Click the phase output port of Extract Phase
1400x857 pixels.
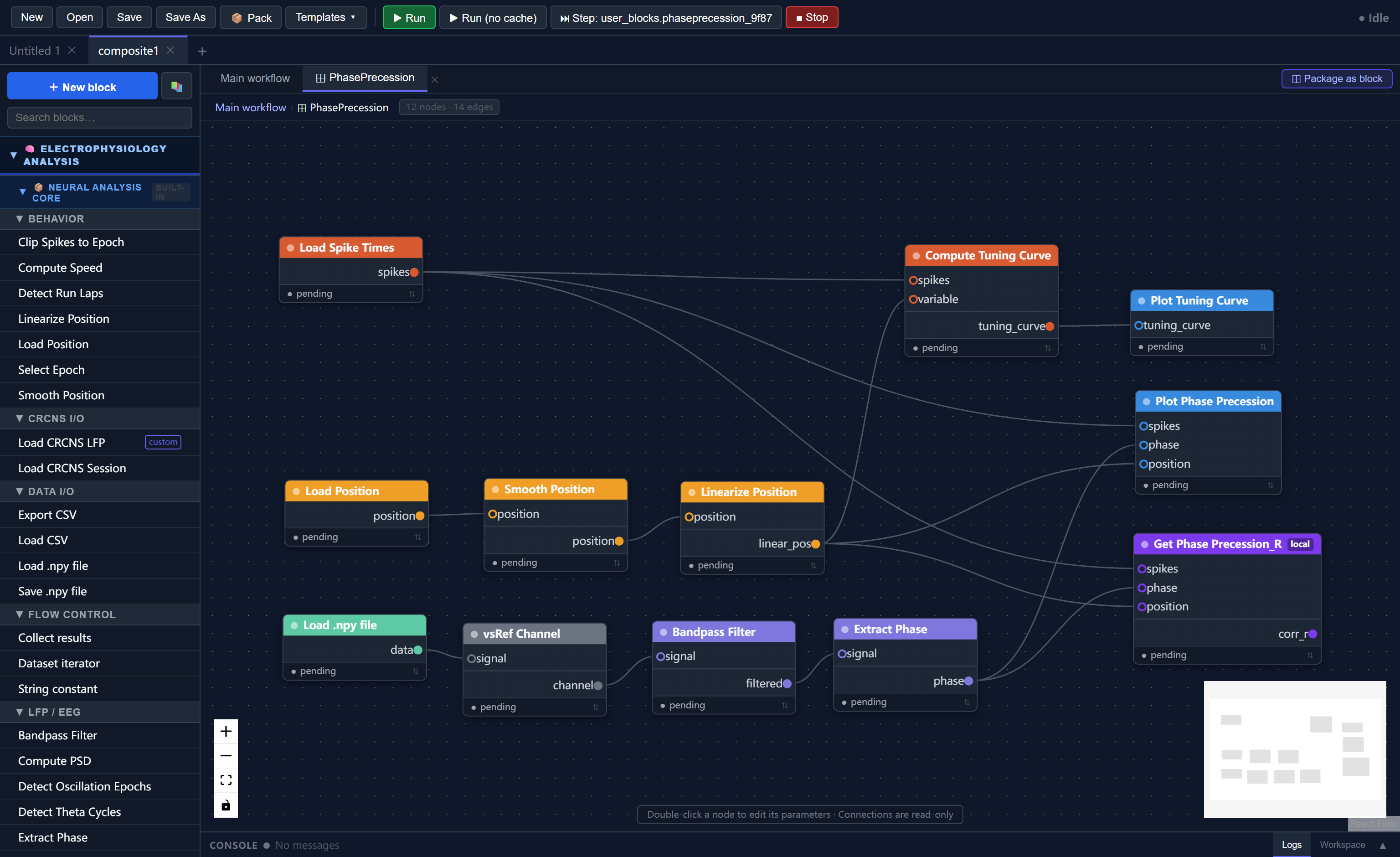click(969, 681)
